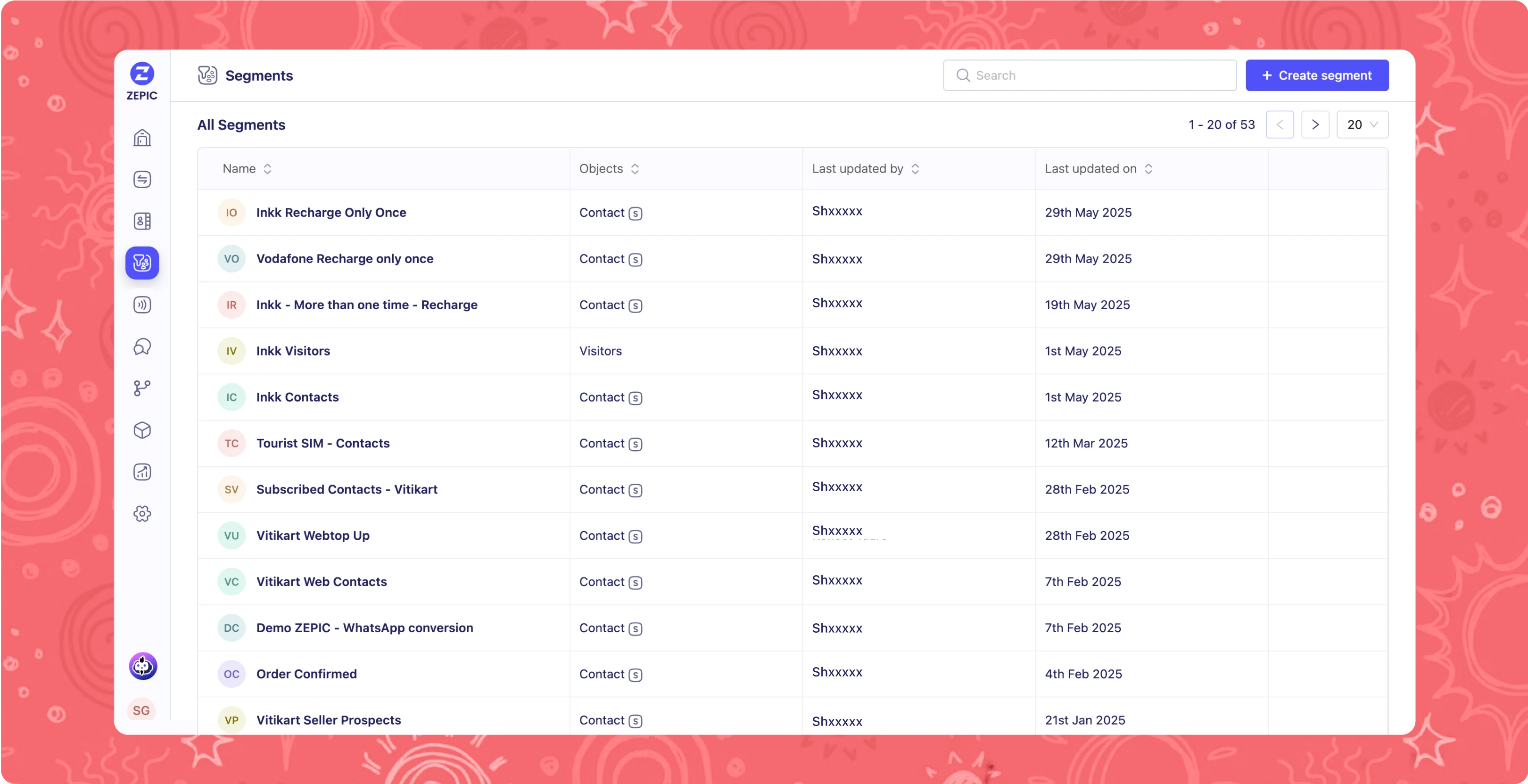Open the Products cube sidebar icon
Viewport: 1528px width, 784px height.
pyautogui.click(x=142, y=430)
